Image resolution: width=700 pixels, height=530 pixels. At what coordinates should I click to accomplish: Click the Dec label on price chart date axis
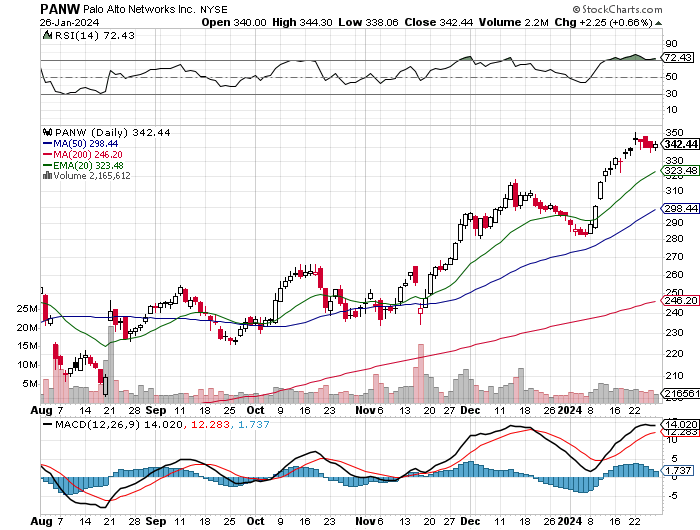pos(470,410)
